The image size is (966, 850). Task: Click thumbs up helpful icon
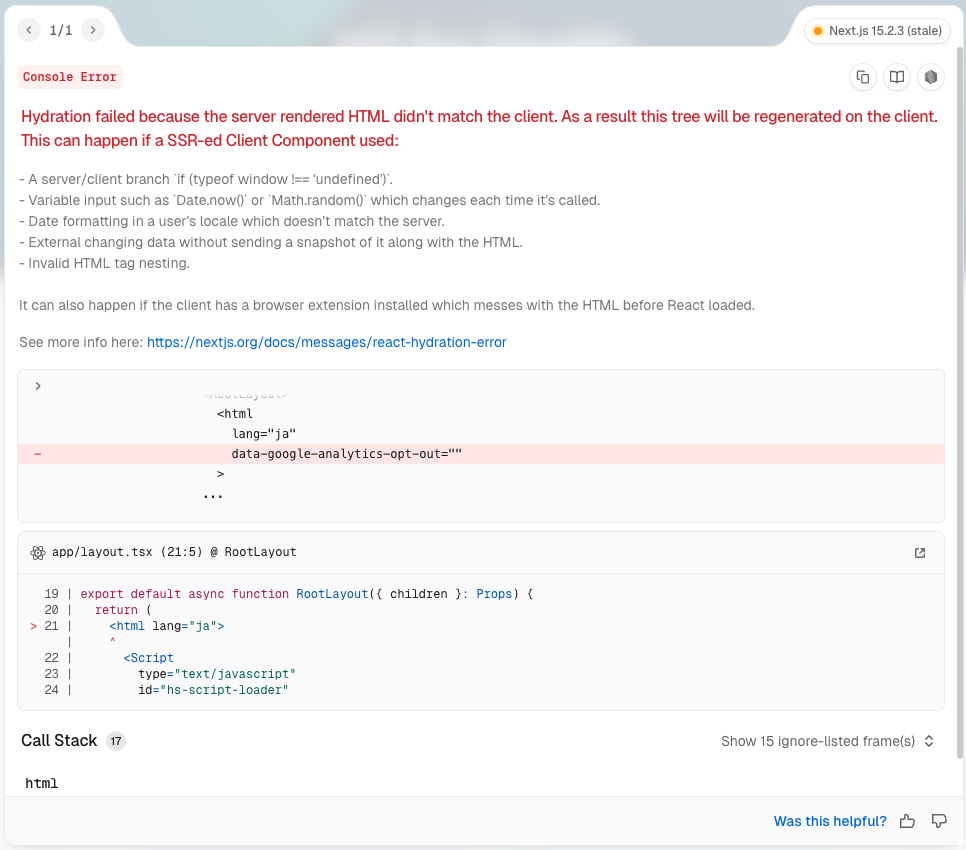pyautogui.click(x=907, y=821)
